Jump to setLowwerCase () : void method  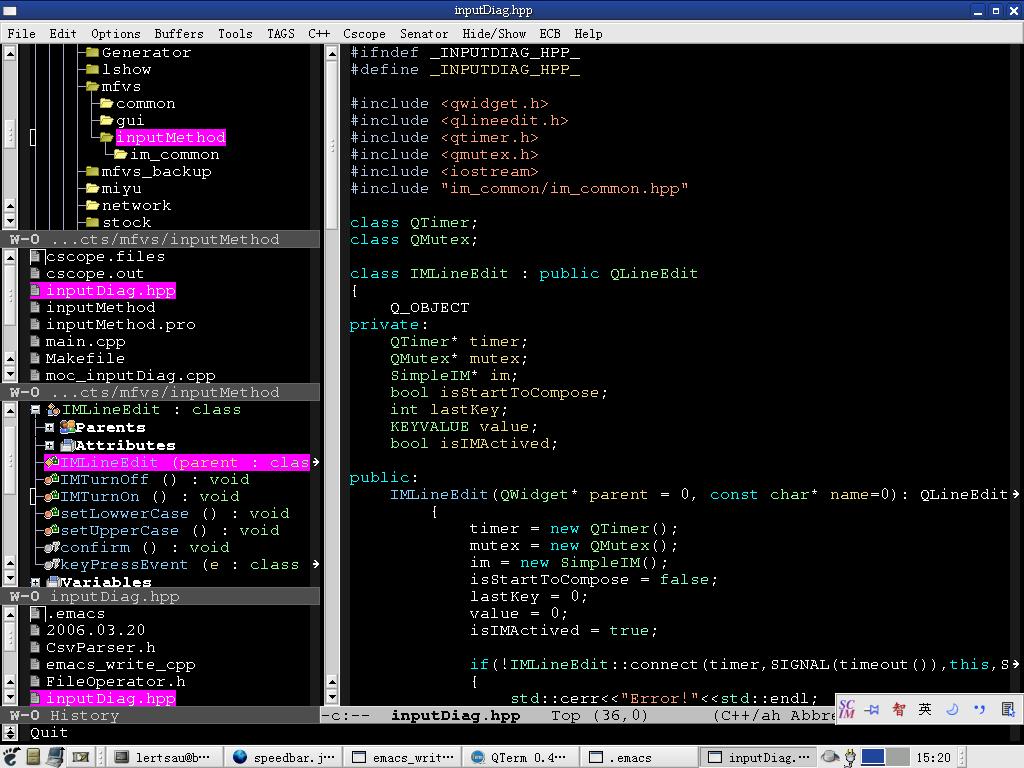[174, 513]
